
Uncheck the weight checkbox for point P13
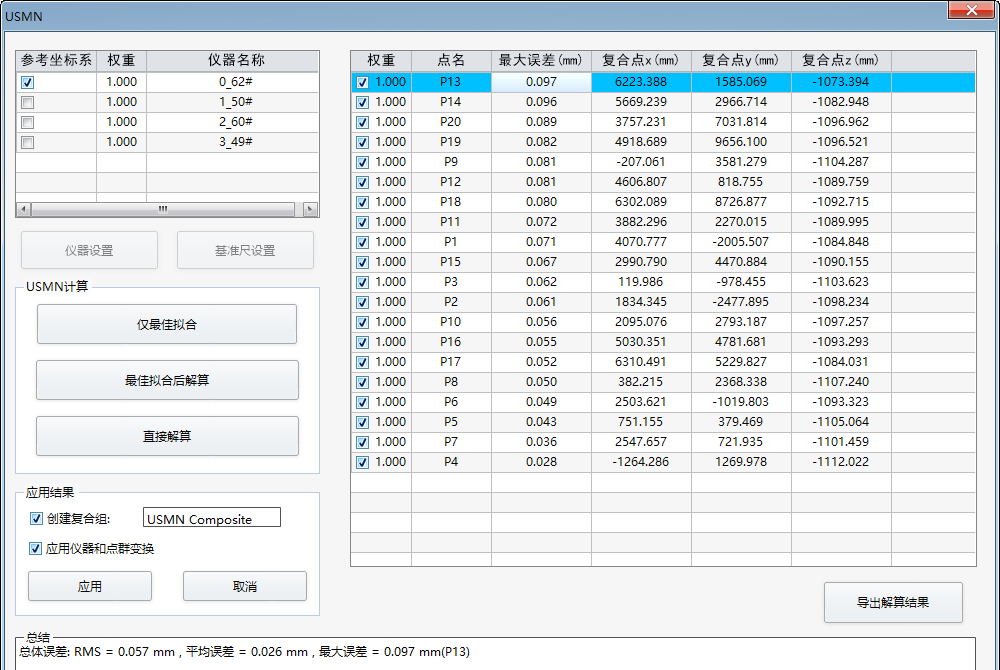click(362, 83)
